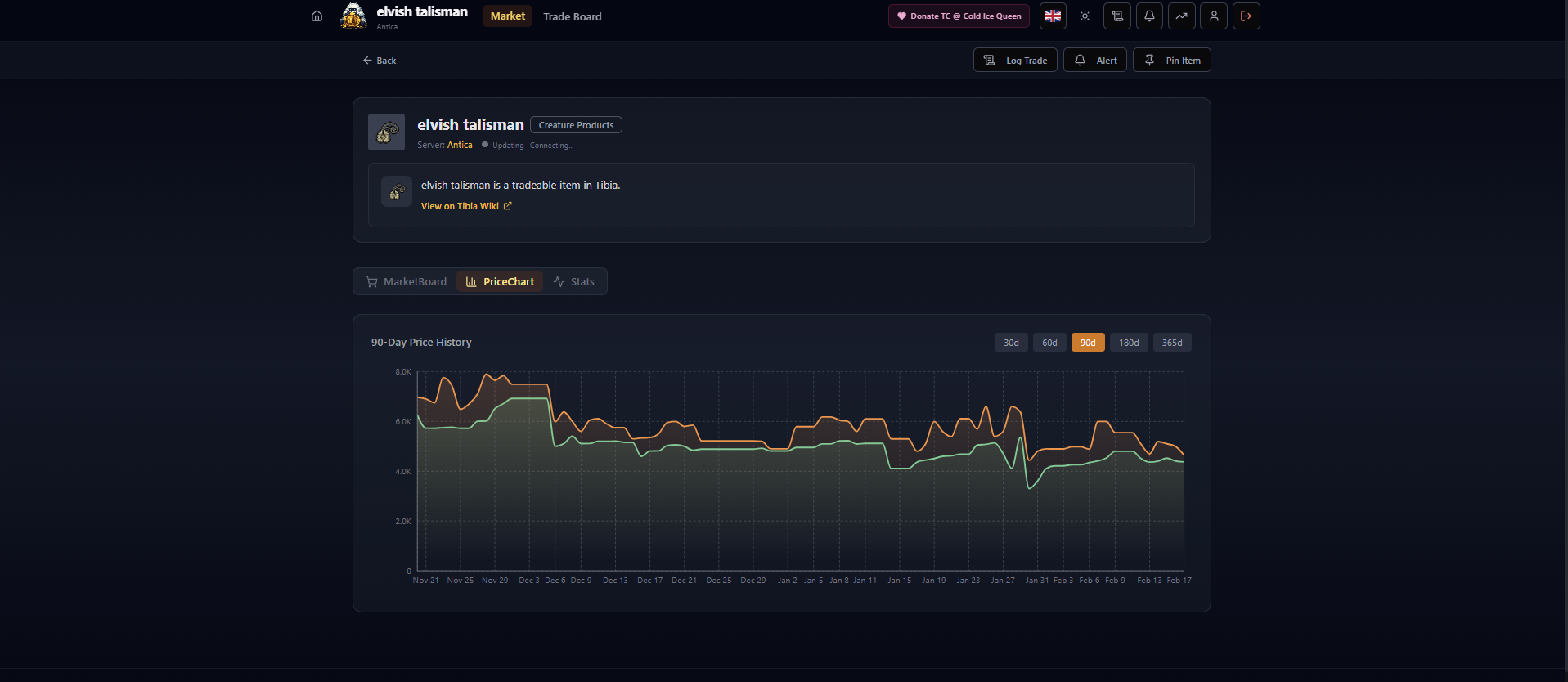Select the PriceChart tab
The image size is (1568, 682).
pyautogui.click(x=500, y=281)
